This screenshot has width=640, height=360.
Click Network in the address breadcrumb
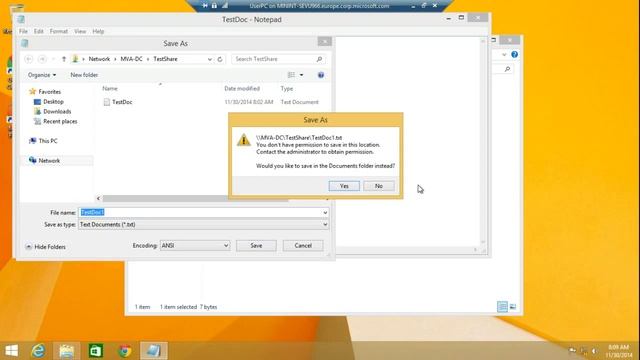[99, 59]
